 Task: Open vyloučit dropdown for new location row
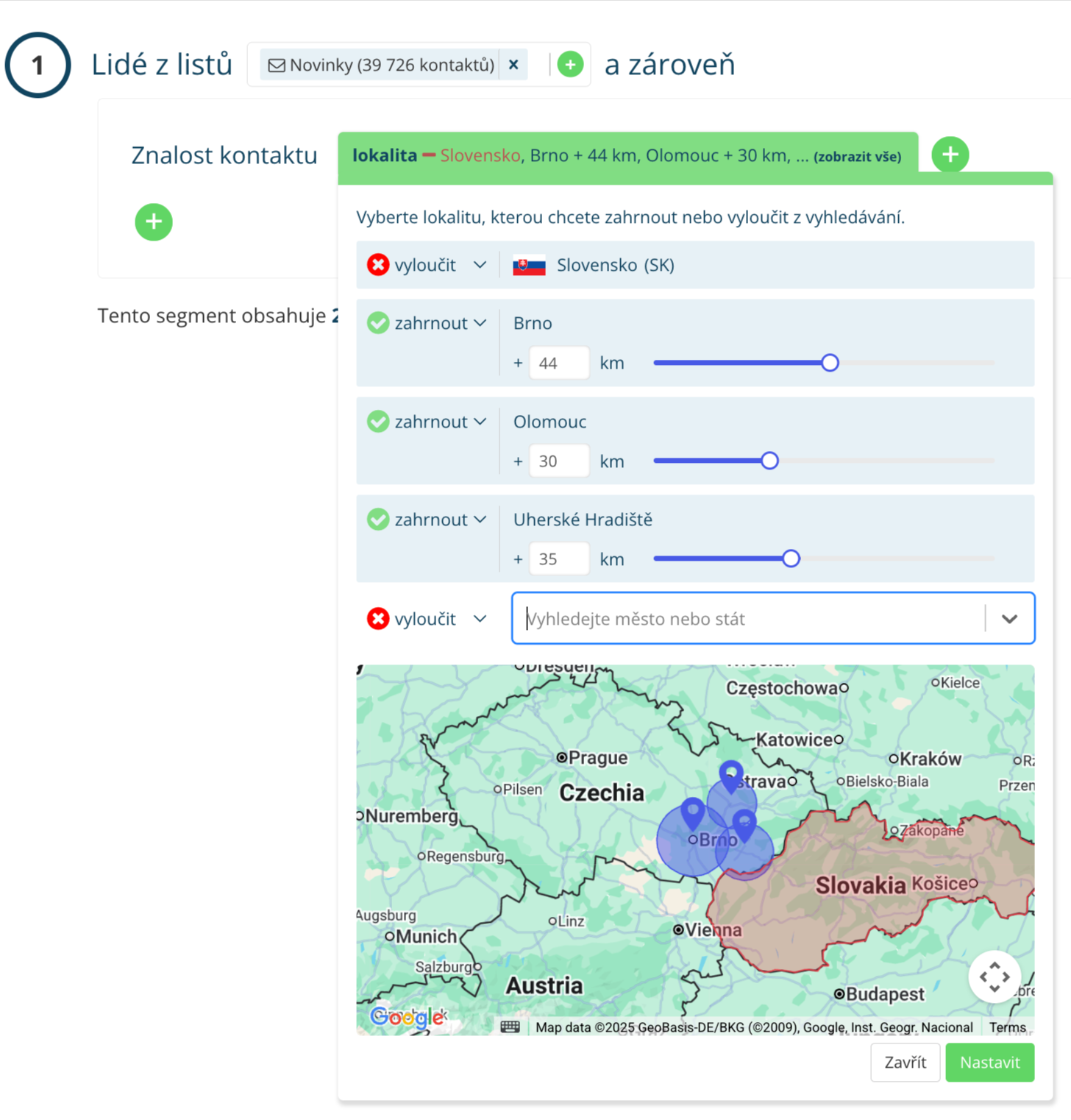pyautogui.click(x=427, y=619)
